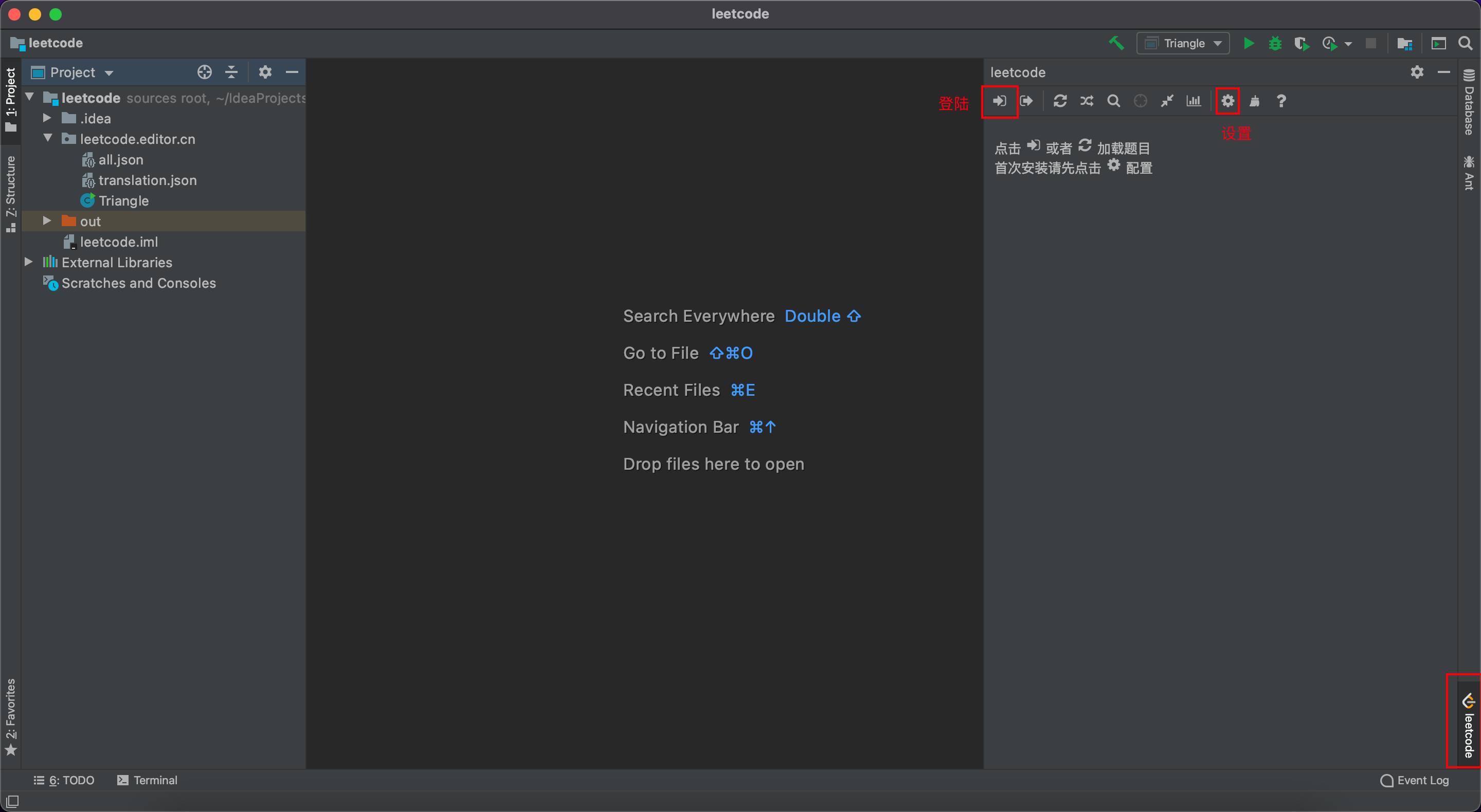This screenshot has height=812, width=1481.
Task: Open the Triangle run configuration dropdown
Action: click(1183, 43)
